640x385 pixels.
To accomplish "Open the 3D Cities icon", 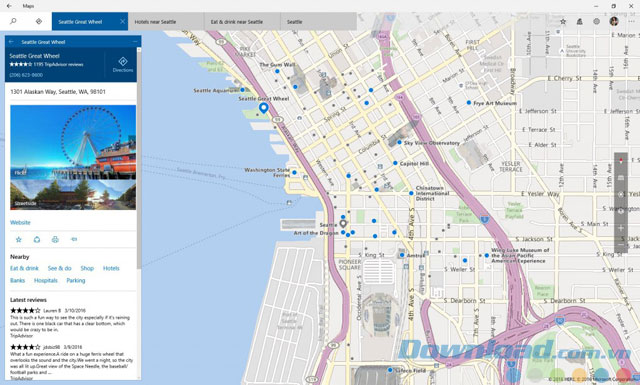I will pyautogui.click(x=580, y=21).
